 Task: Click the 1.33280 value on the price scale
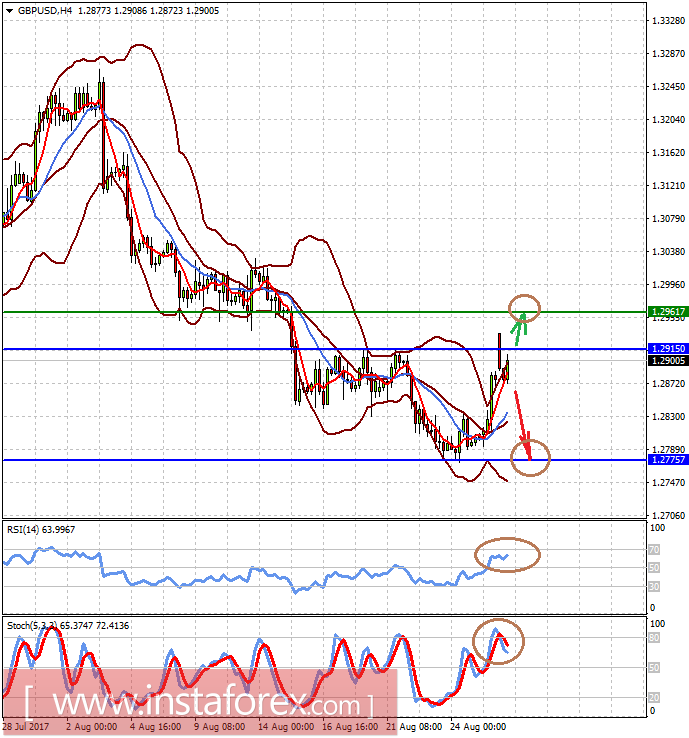click(666, 21)
